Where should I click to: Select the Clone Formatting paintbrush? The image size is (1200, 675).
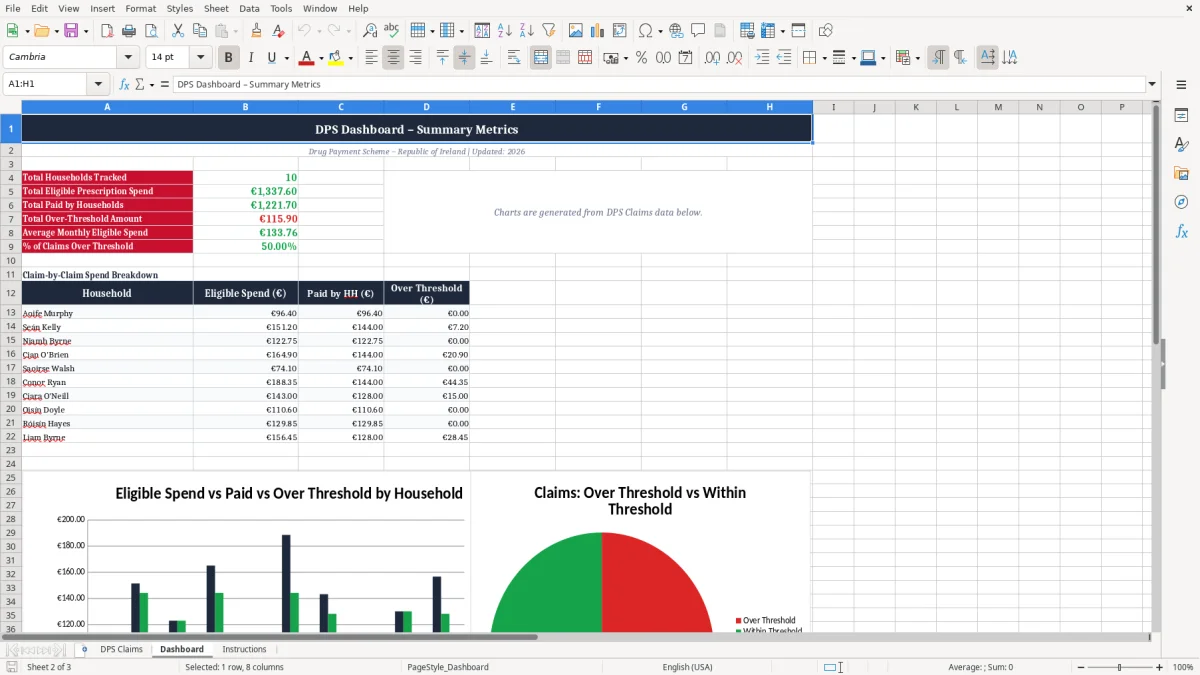click(x=257, y=31)
